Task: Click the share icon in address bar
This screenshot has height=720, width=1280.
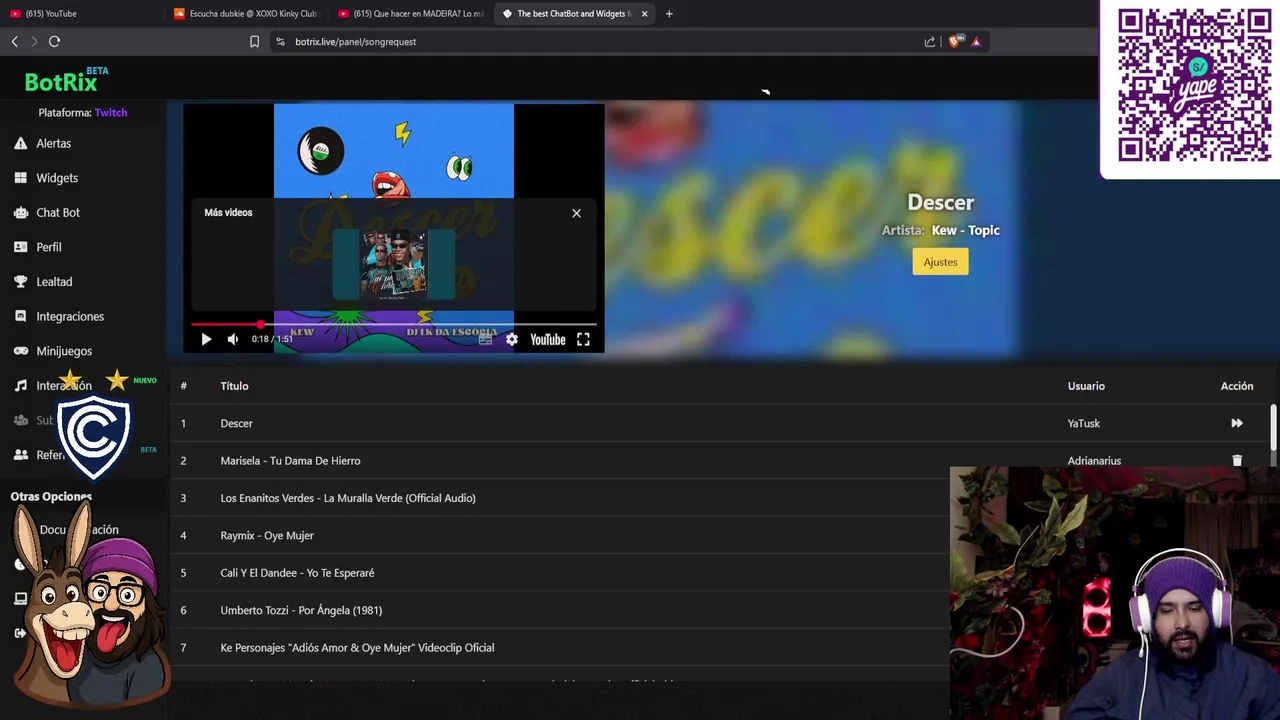Action: click(930, 41)
